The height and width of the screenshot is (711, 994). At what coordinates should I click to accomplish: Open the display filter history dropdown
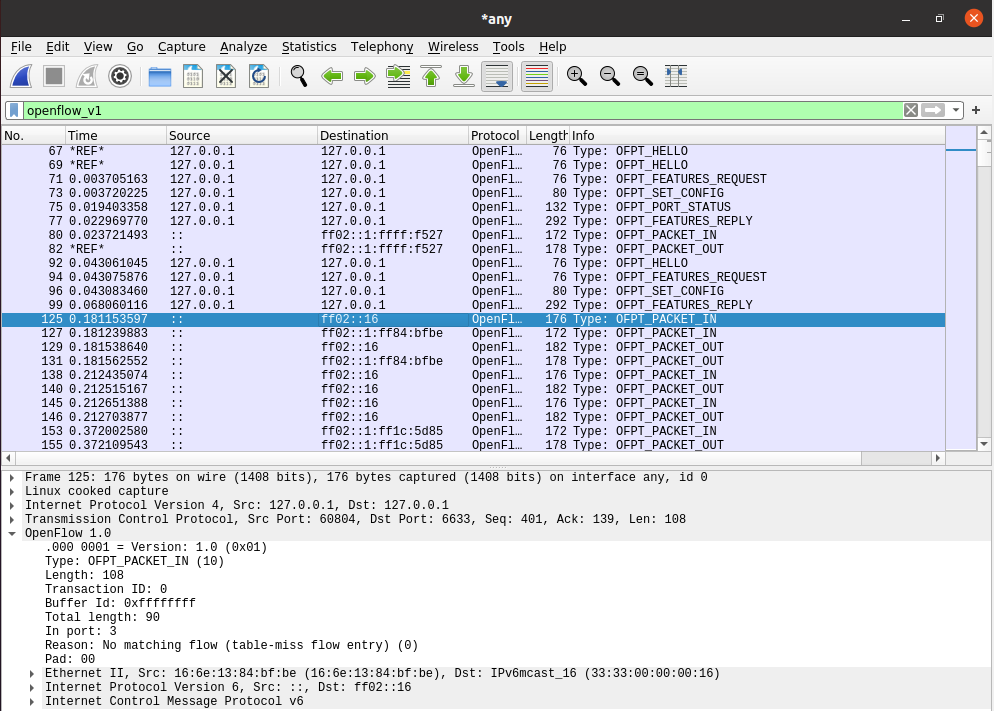957,110
